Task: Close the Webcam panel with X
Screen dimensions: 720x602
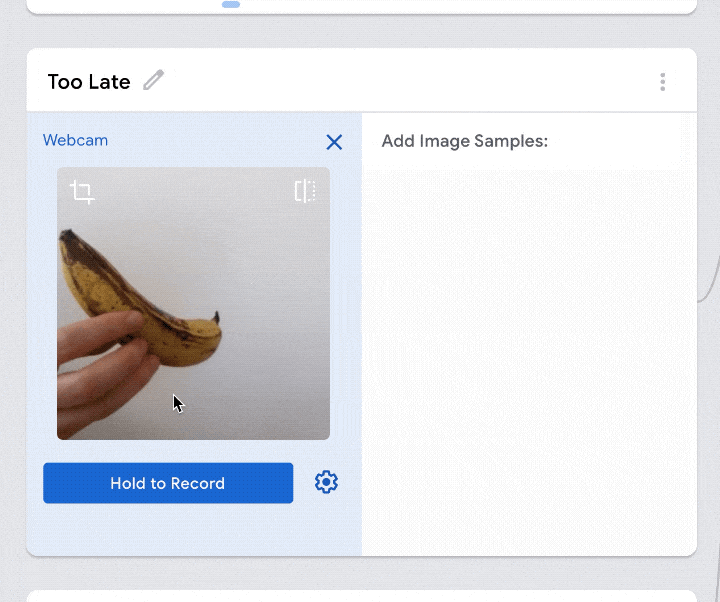Action: pyautogui.click(x=334, y=142)
